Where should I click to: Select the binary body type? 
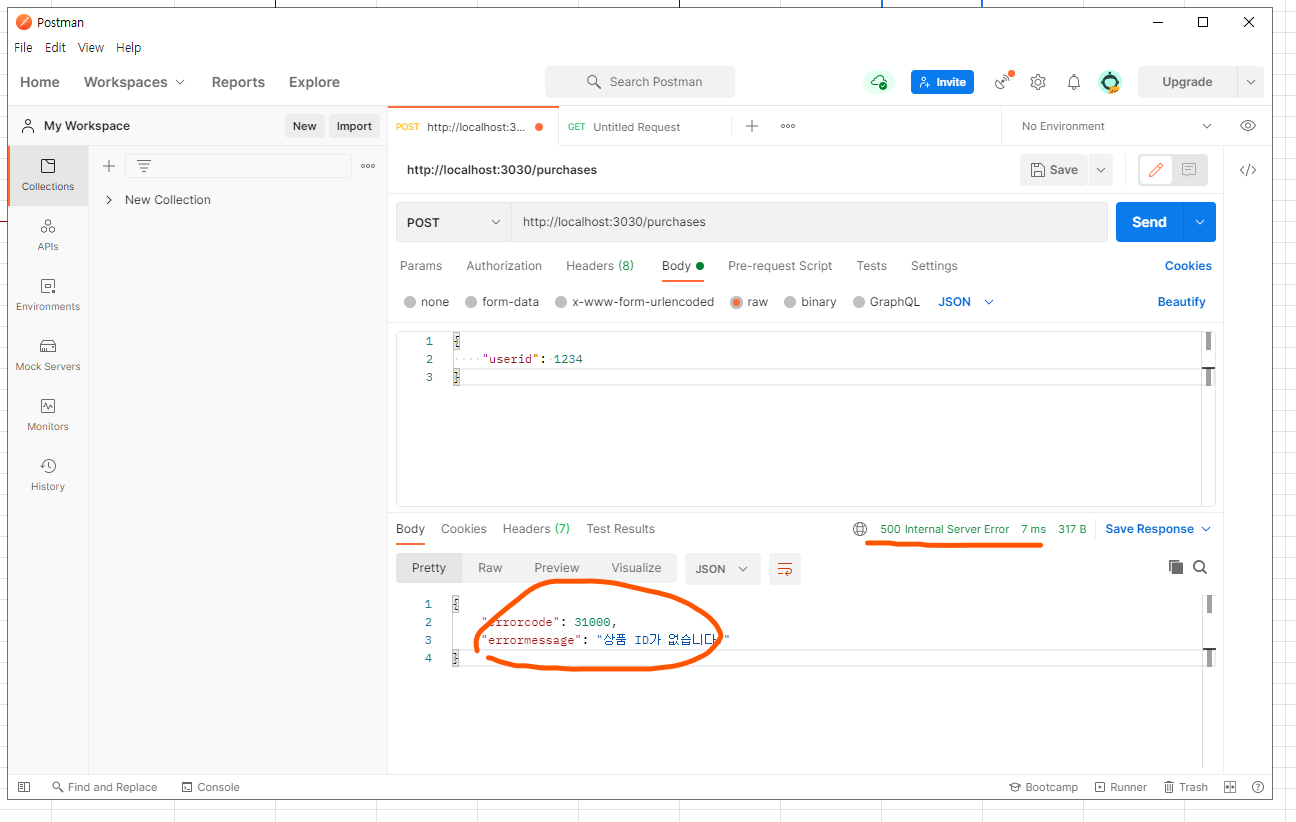810,302
